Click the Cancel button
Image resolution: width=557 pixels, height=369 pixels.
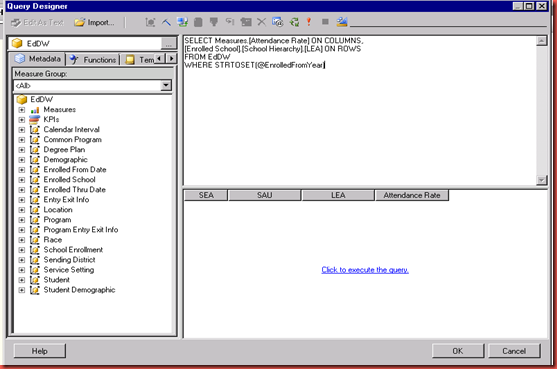point(514,351)
